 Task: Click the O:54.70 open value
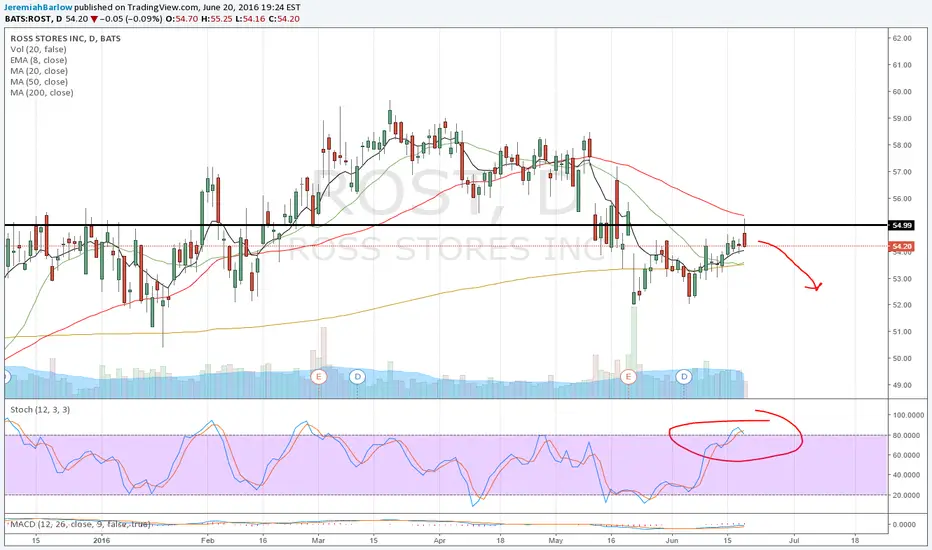182,19
